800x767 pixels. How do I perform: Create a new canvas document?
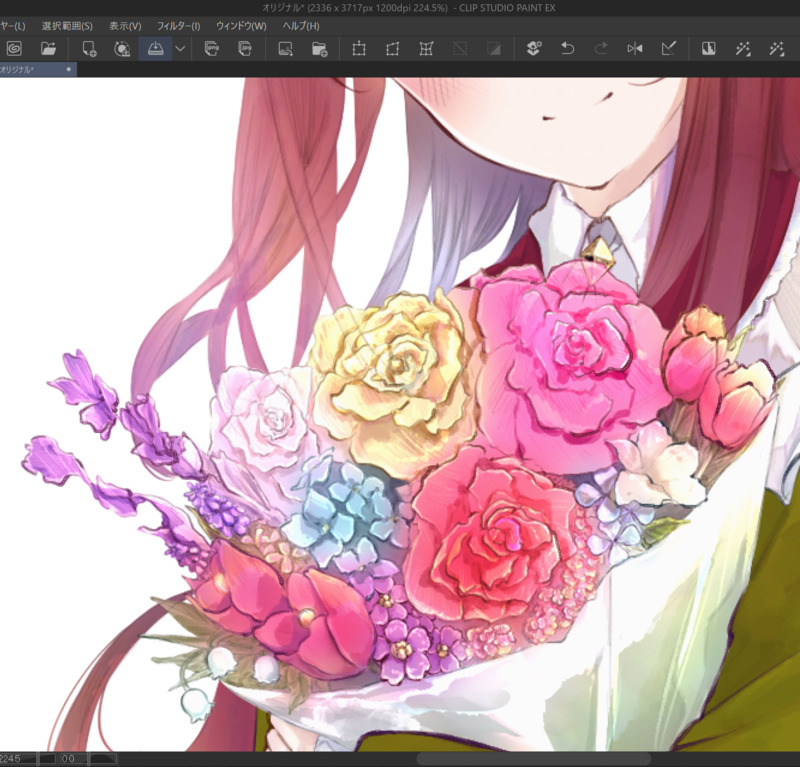89,48
